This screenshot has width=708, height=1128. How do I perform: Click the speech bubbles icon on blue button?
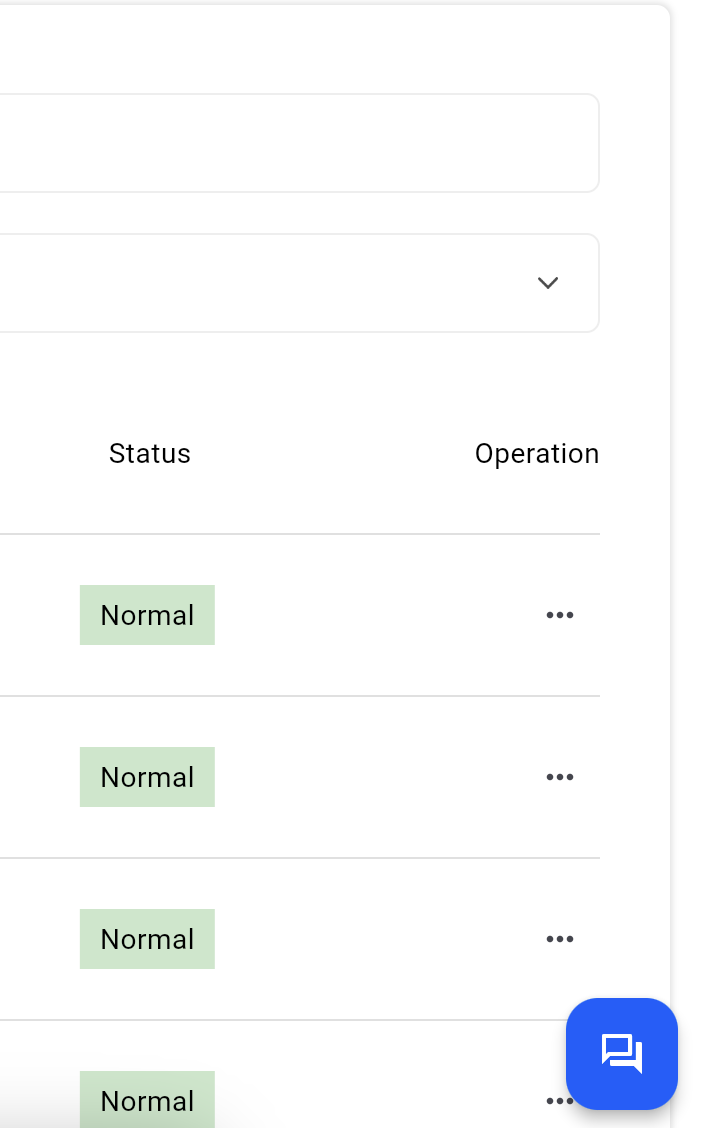(x=622, y=1054)
